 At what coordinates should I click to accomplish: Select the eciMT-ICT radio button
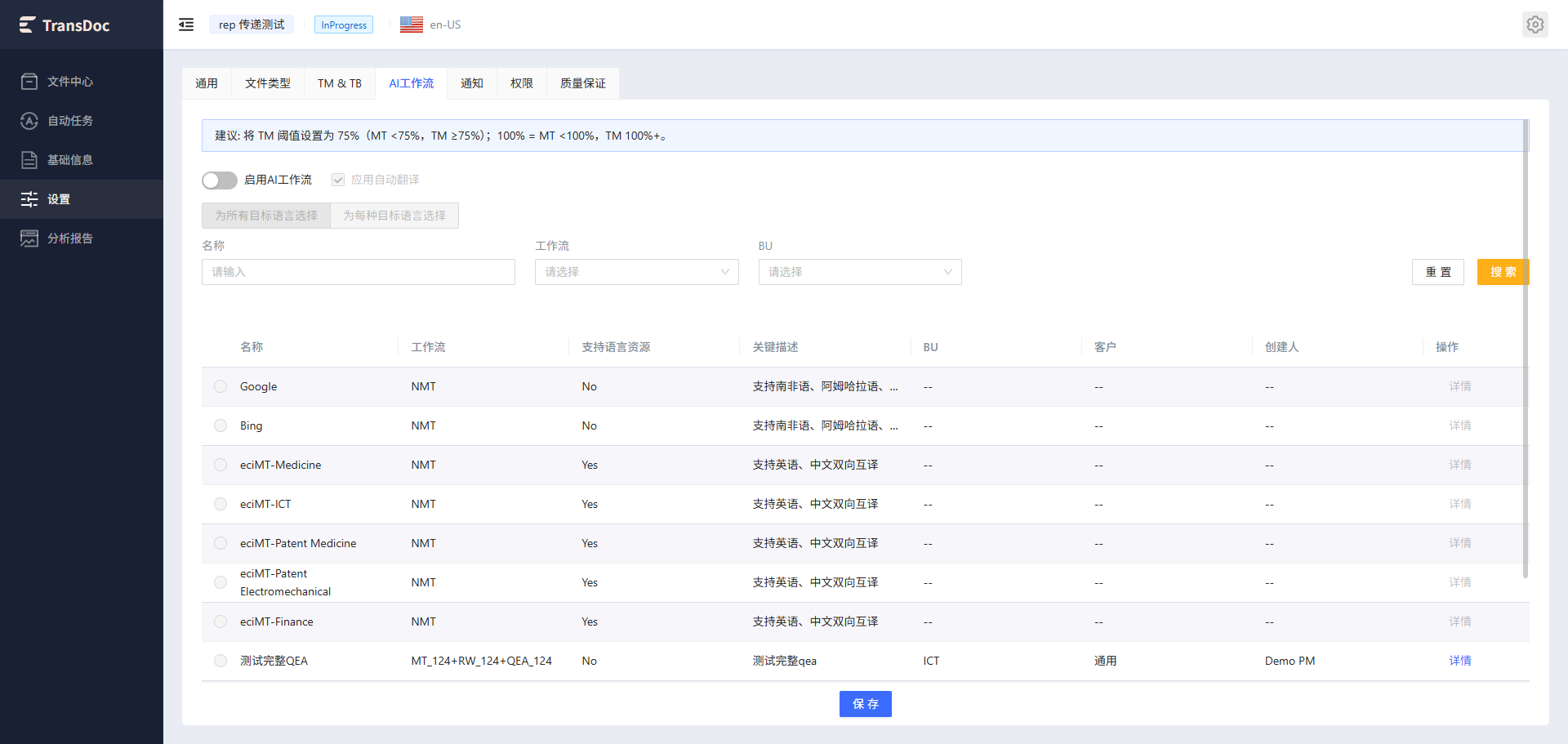click(220, 504)
